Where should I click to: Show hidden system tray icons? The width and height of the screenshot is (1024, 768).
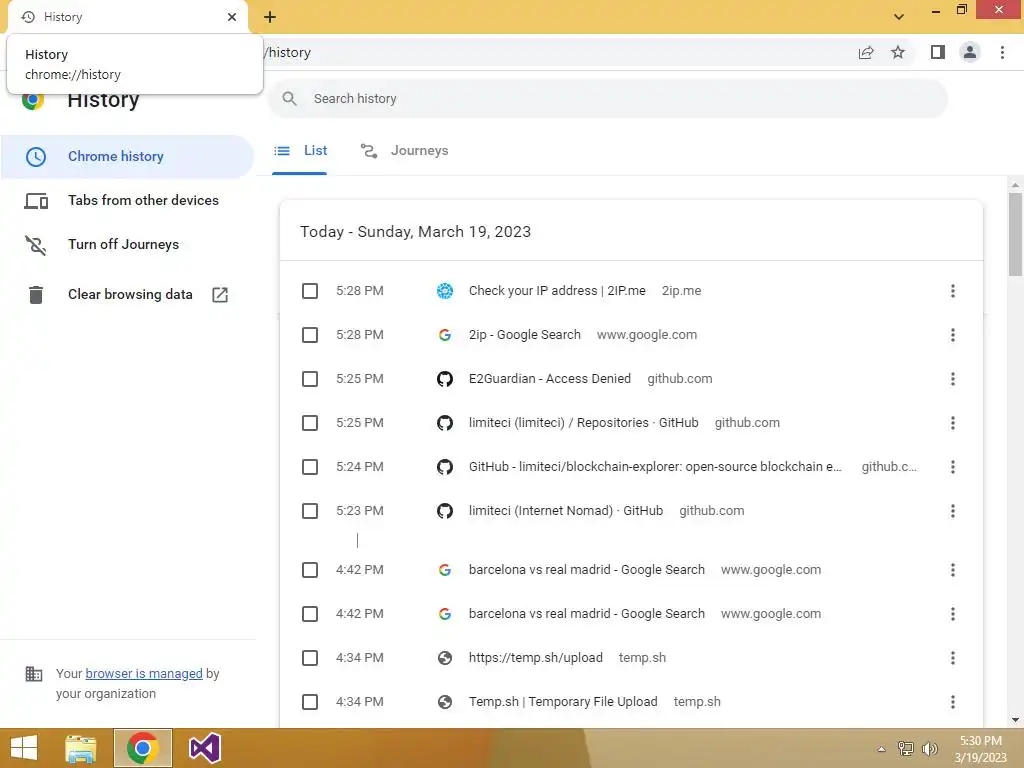pyautogui.click(x=882, y=749)
